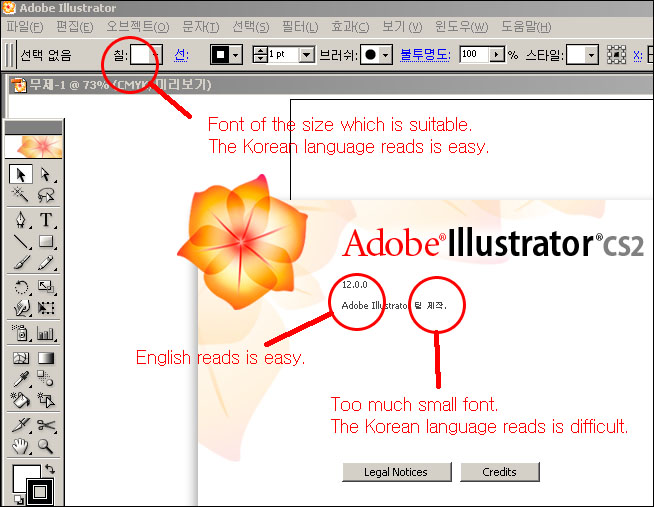654x507 pixels.
Task: Open the 편집 (Edit) menu
Action: coord(75,27)
